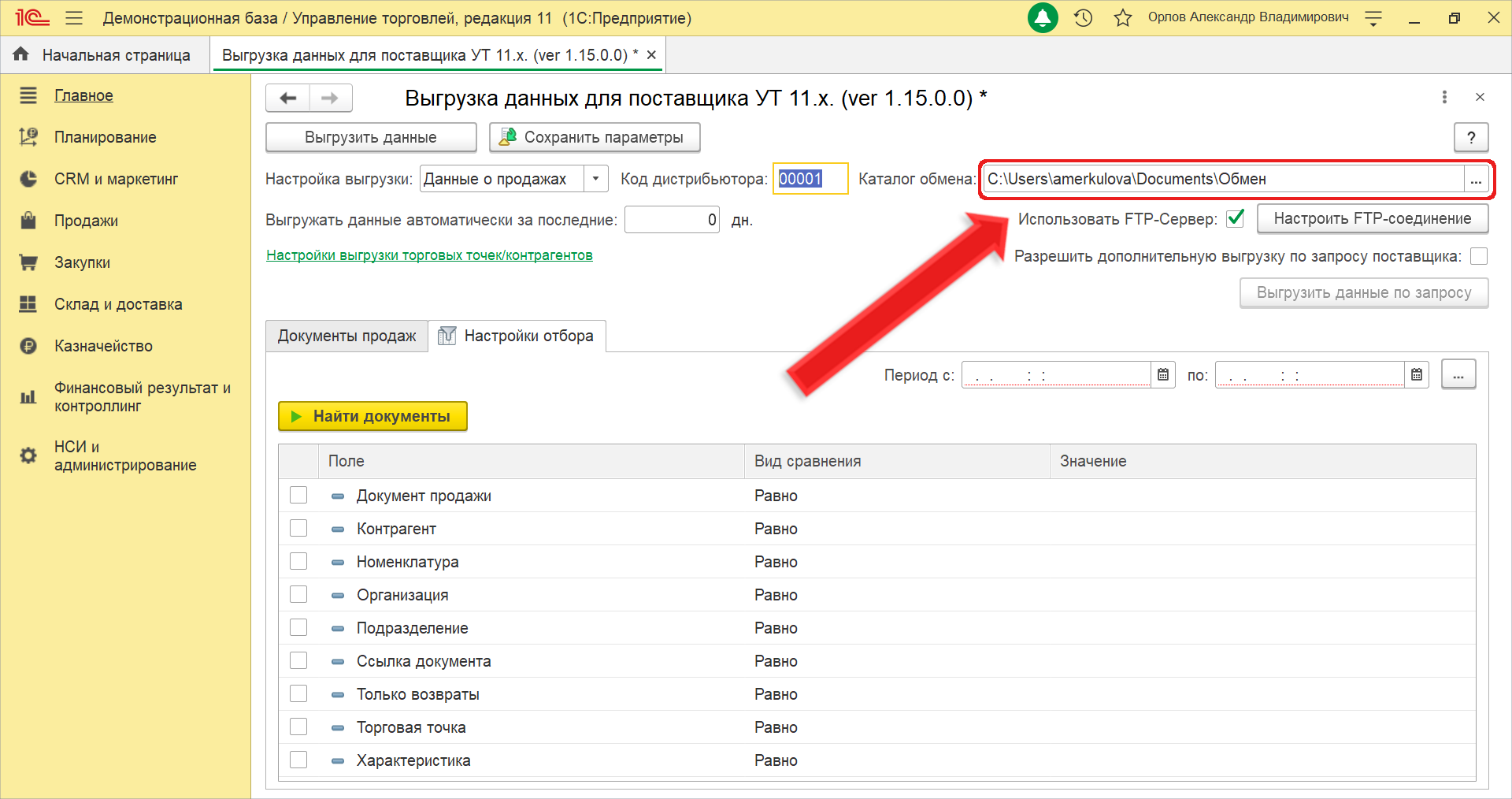Expand Настройка выгрузки dropdown arrow
Viewport: 1512px width, 799px height.
(x=596, y=179)
